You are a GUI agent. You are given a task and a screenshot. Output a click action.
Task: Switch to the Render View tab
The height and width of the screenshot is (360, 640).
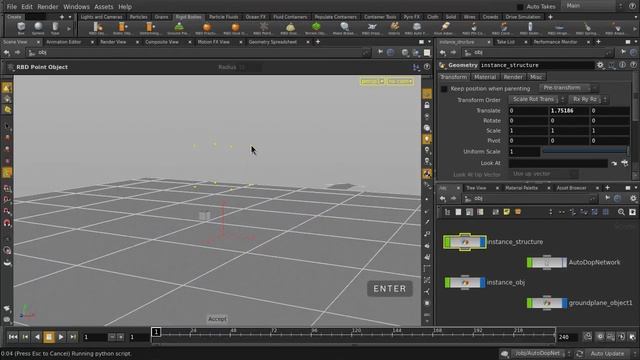pyautogui.click(x=113, y=42)
